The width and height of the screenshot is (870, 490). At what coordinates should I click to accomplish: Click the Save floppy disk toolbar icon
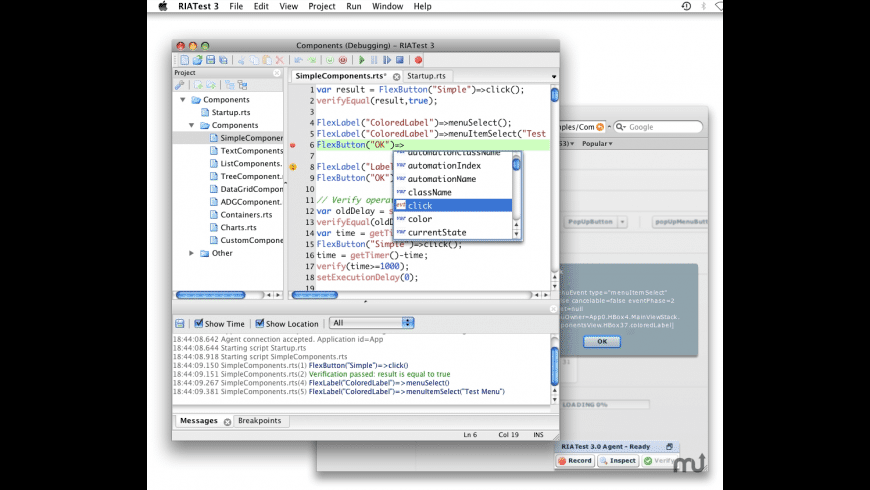(x=210, y=60)
